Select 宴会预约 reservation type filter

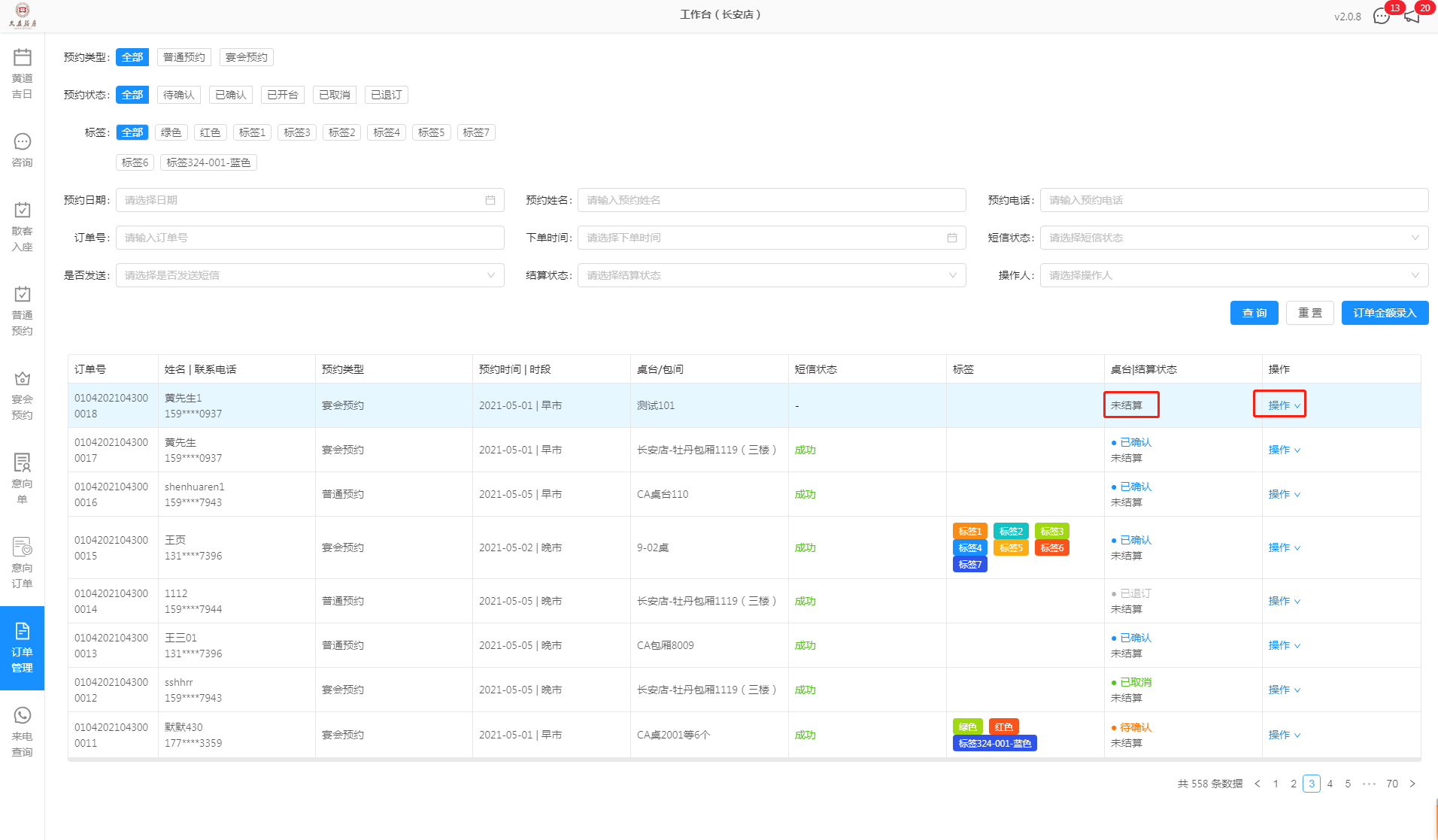(x=247, y=57)
